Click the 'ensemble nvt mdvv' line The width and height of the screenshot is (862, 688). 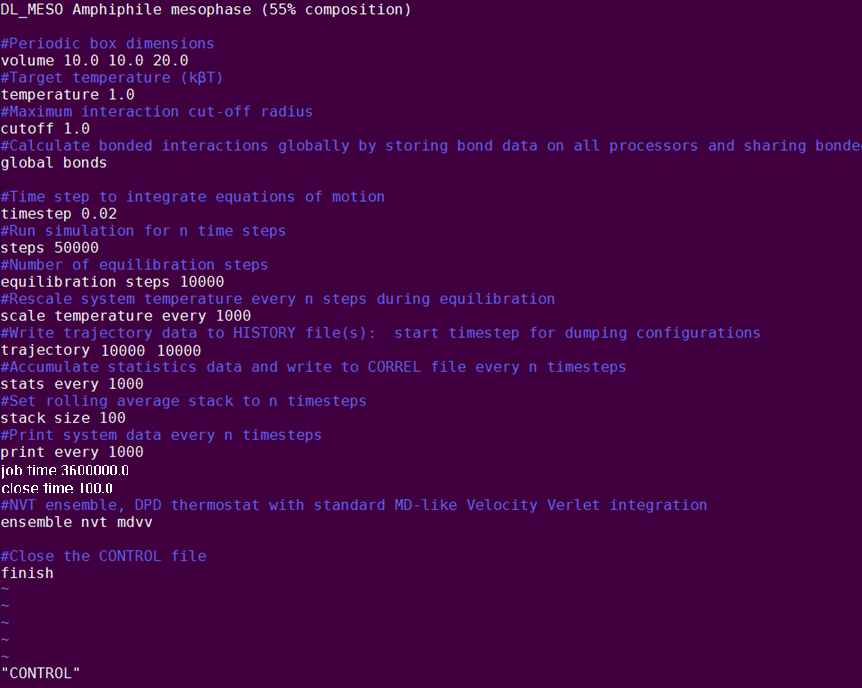[76, 522]
